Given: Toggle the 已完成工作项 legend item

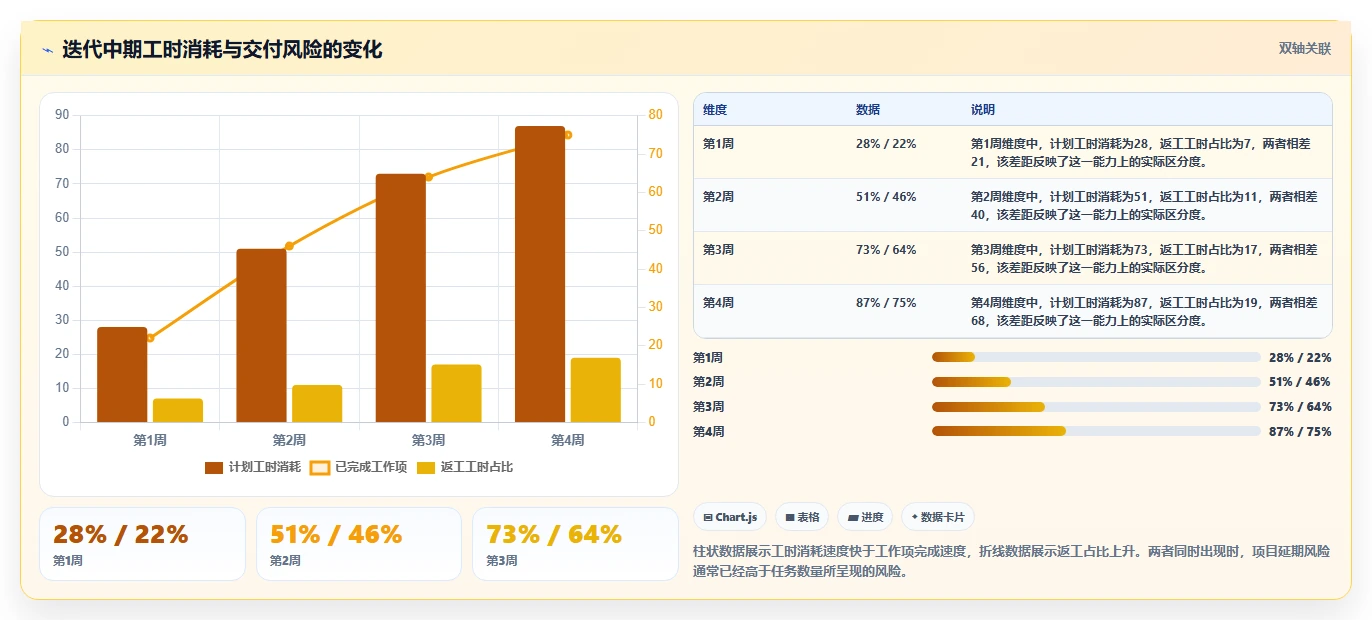Looking at the screenshot, I should tap(358, 467).
